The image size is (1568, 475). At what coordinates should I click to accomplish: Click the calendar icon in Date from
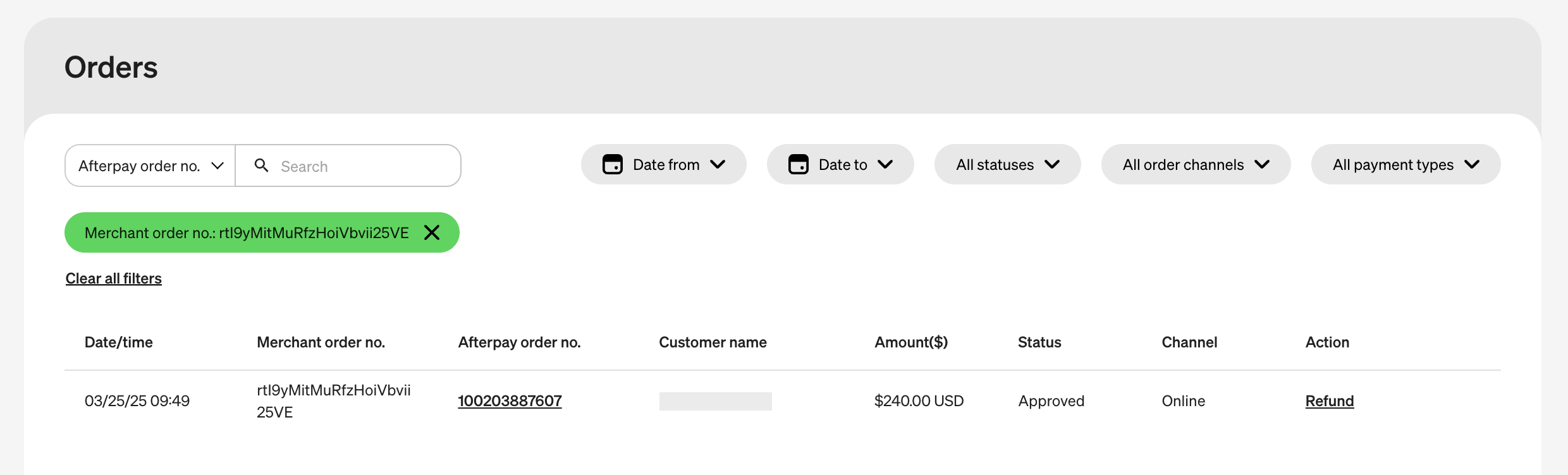tap(612, 165)
